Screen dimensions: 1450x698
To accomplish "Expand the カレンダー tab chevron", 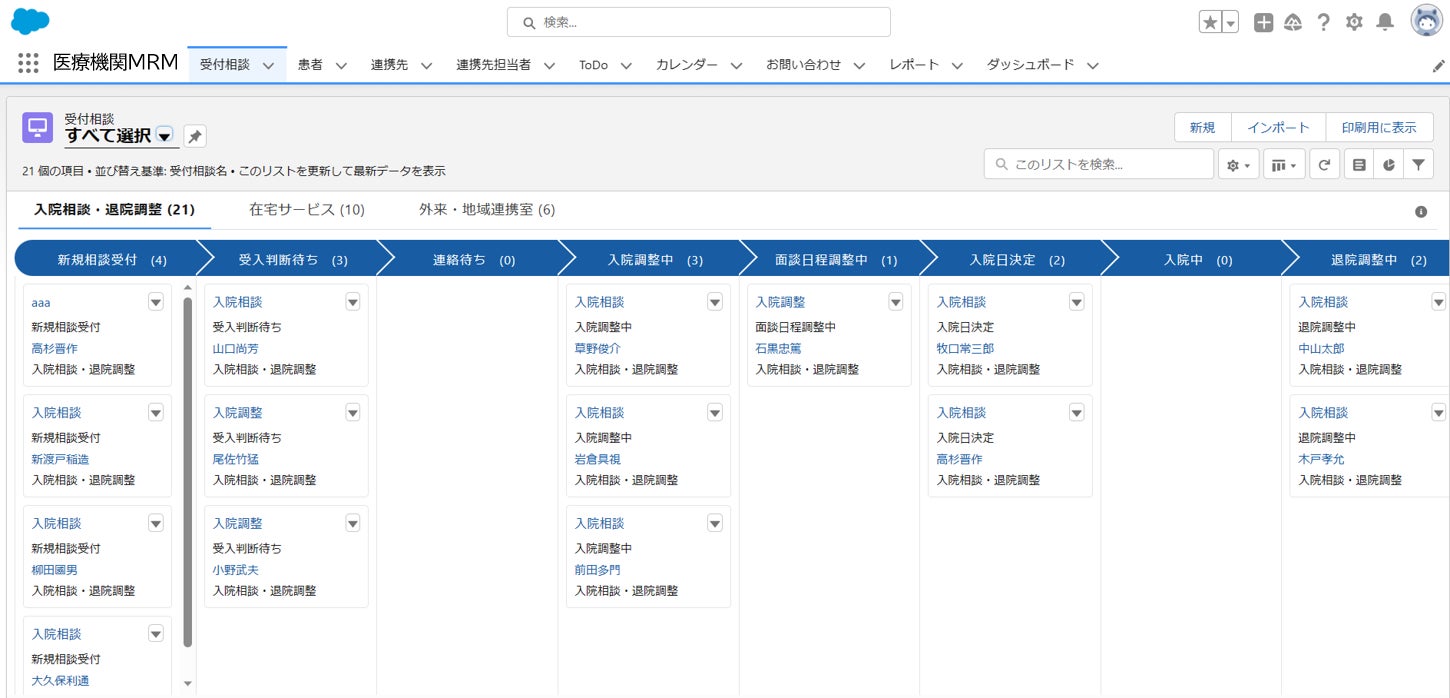I will point(736,65).
